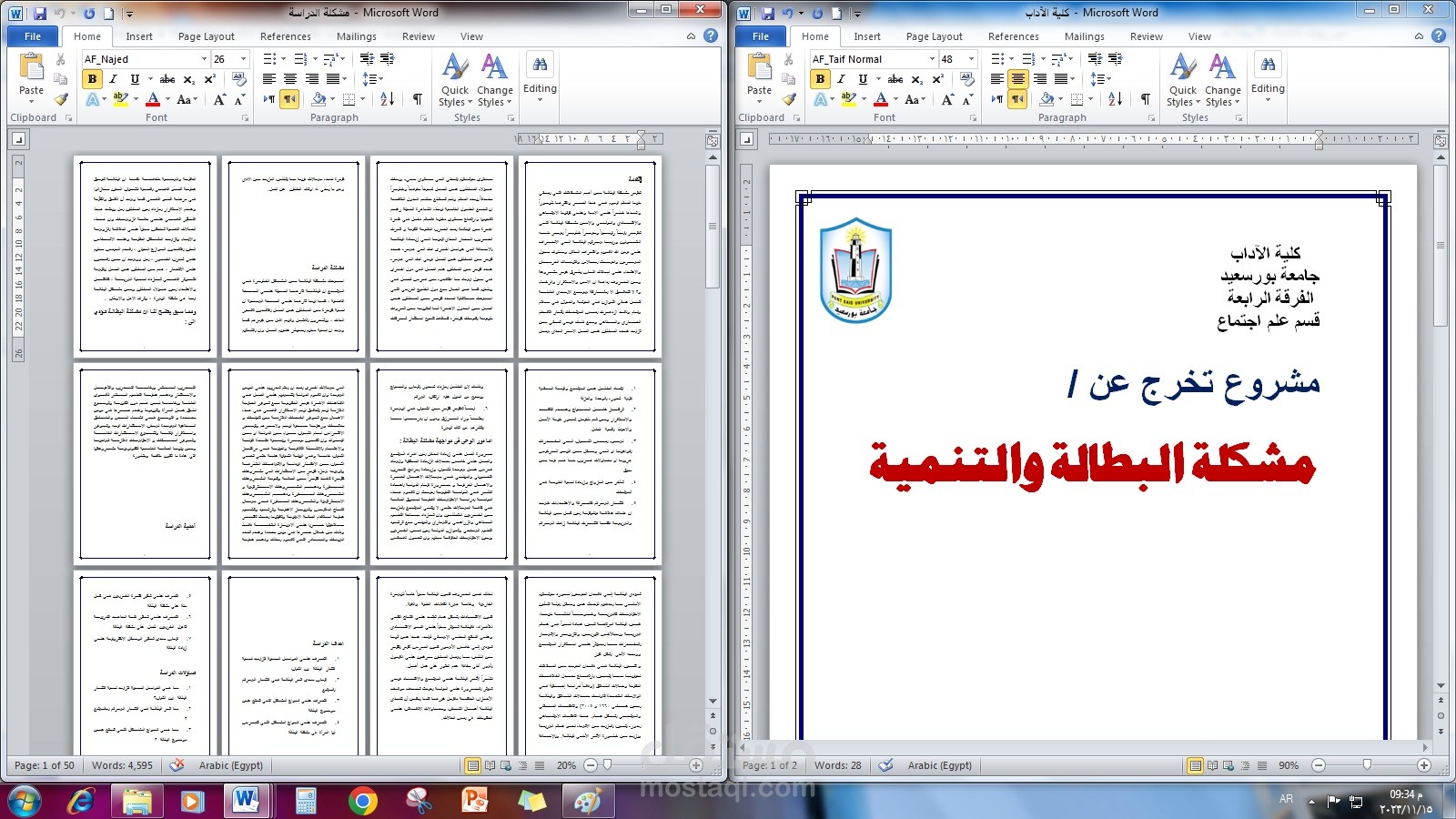Screen dimensions: 1456x819
Task: Expand line spacing dropdown in right window
Action: click(x=1101, y=79)
